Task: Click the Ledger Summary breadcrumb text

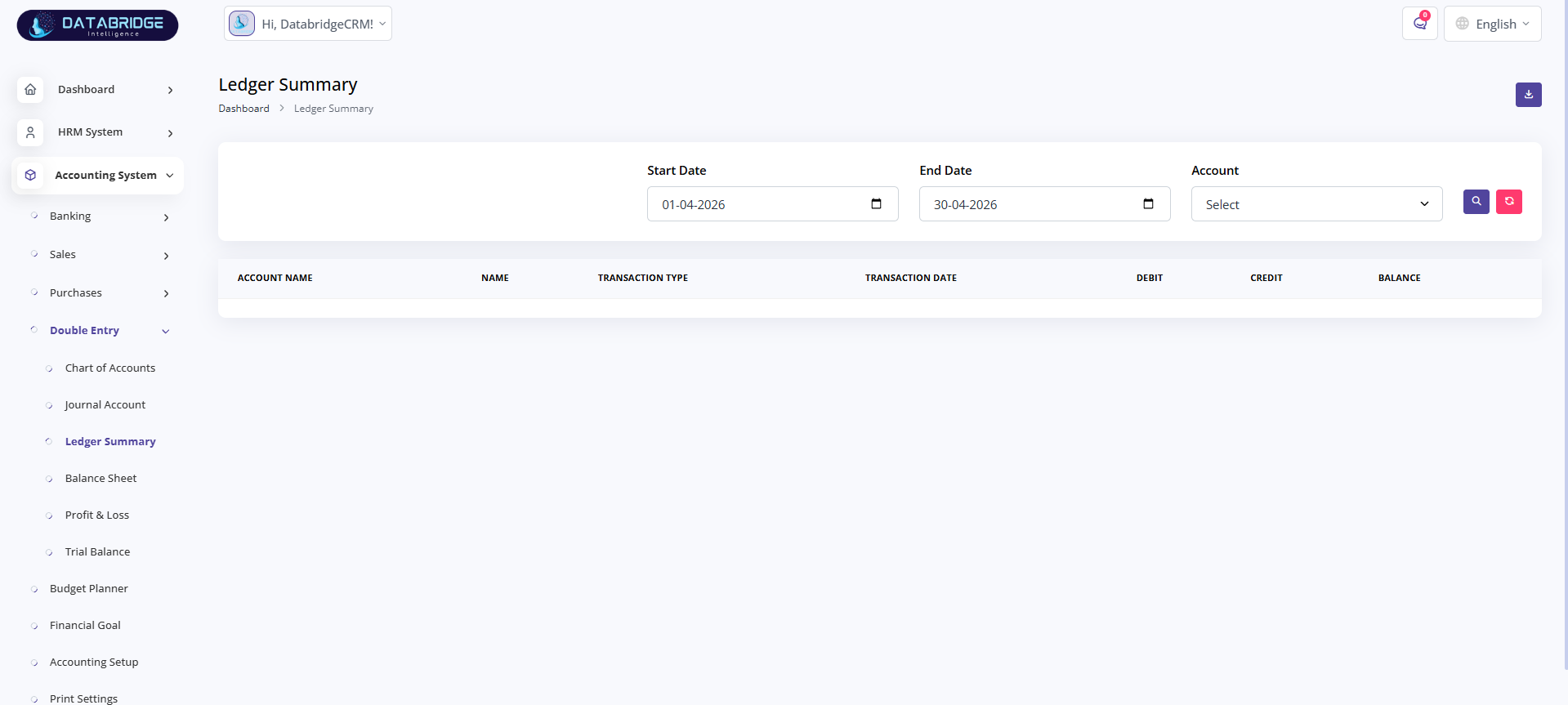Action: (333, 109)
